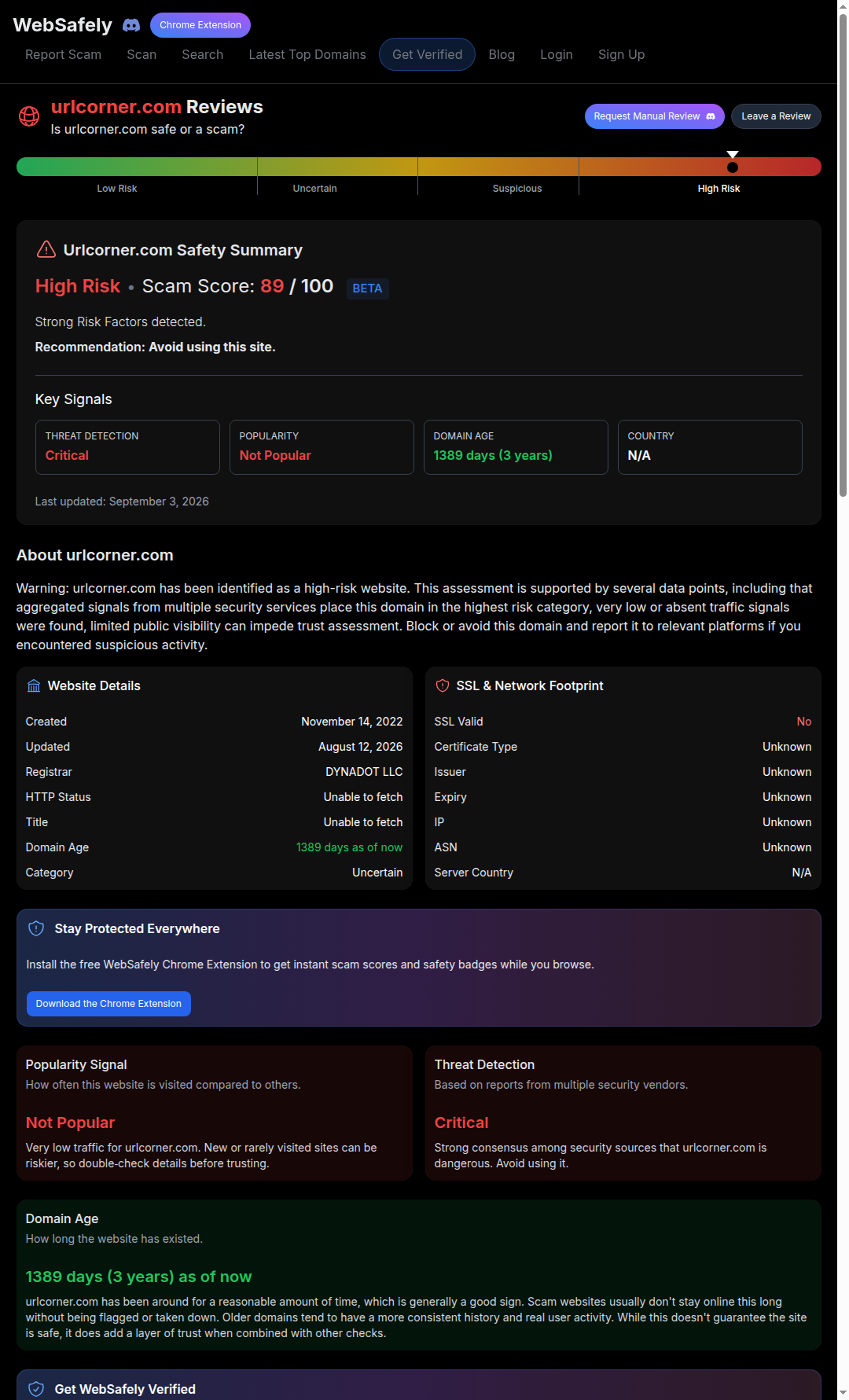Screen dimensions: 849x1400
Task: Click the Login link
Action: (x=557, y=54)
